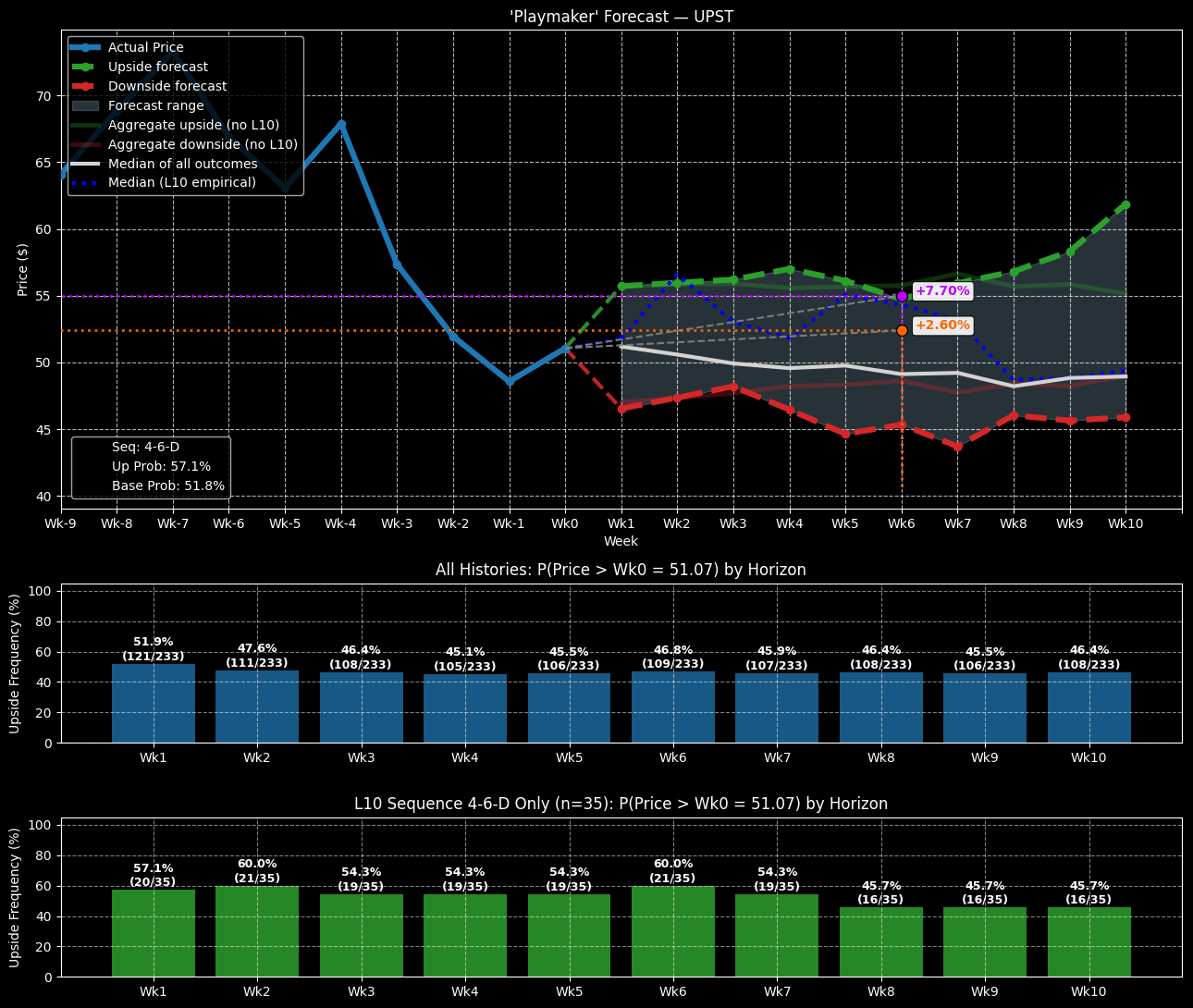The image size is (1193, 1008).
Task: Click the 'Forecast range' legend entry
Action: tap(137, 105)
